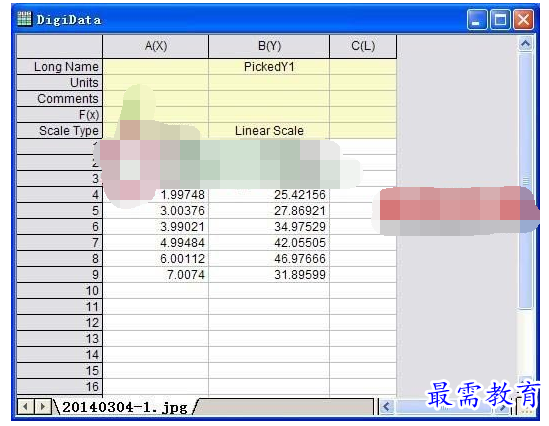Click the DigiData window grid icon

click(24, 19)
